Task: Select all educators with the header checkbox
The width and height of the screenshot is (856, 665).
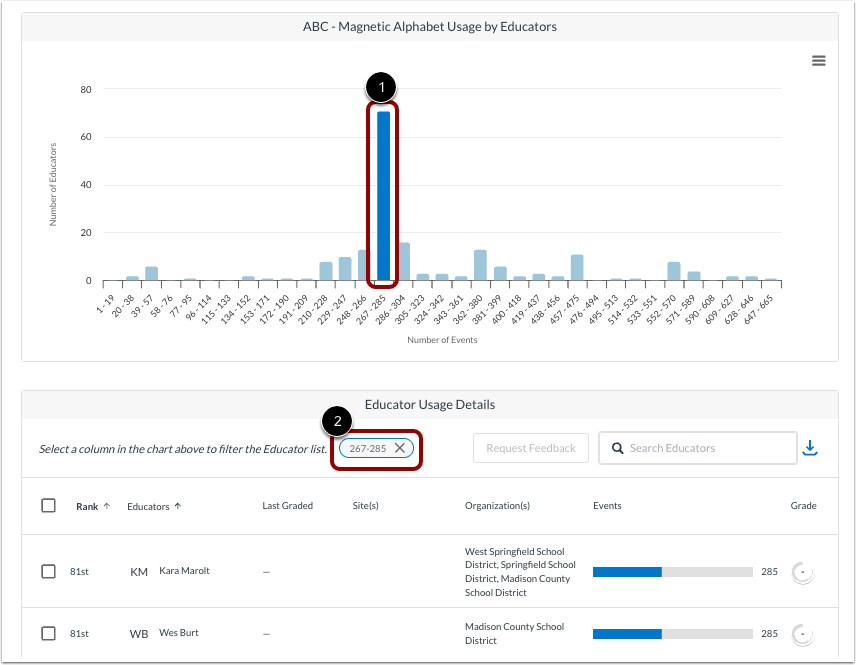Action: click(x=48, y=505)
